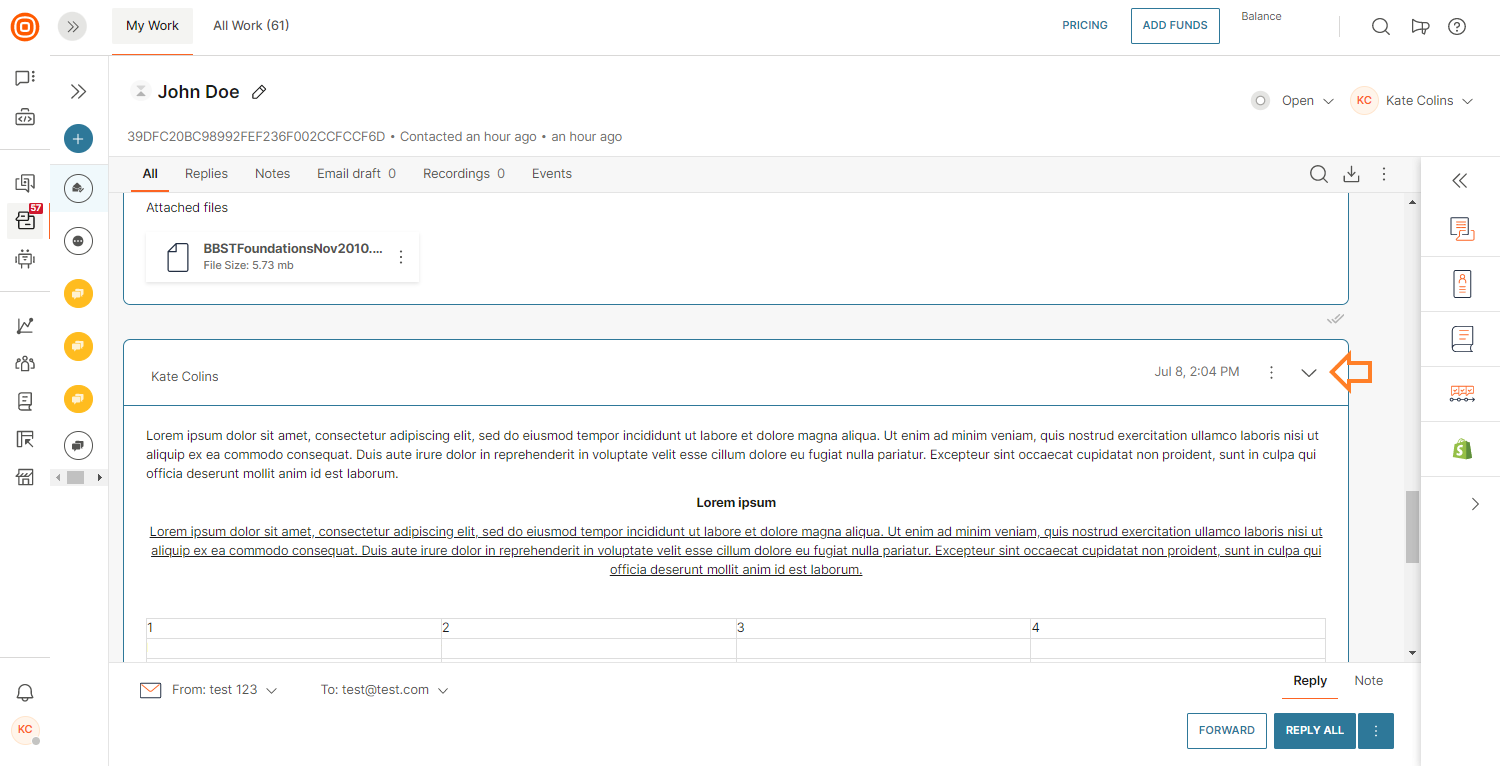Click the blue plus button to create new
1500x766 pixels.
(78, 139)
